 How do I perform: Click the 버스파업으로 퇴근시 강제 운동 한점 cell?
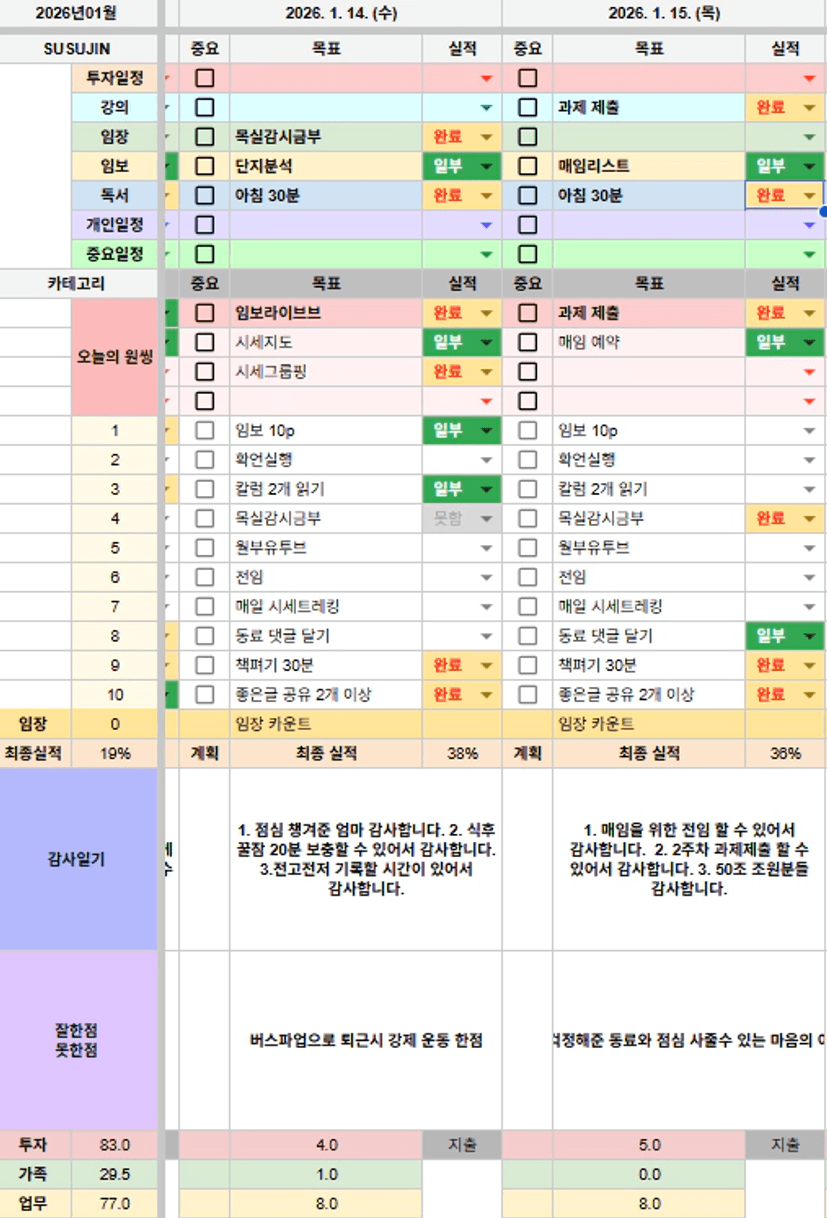[366, 1041]
